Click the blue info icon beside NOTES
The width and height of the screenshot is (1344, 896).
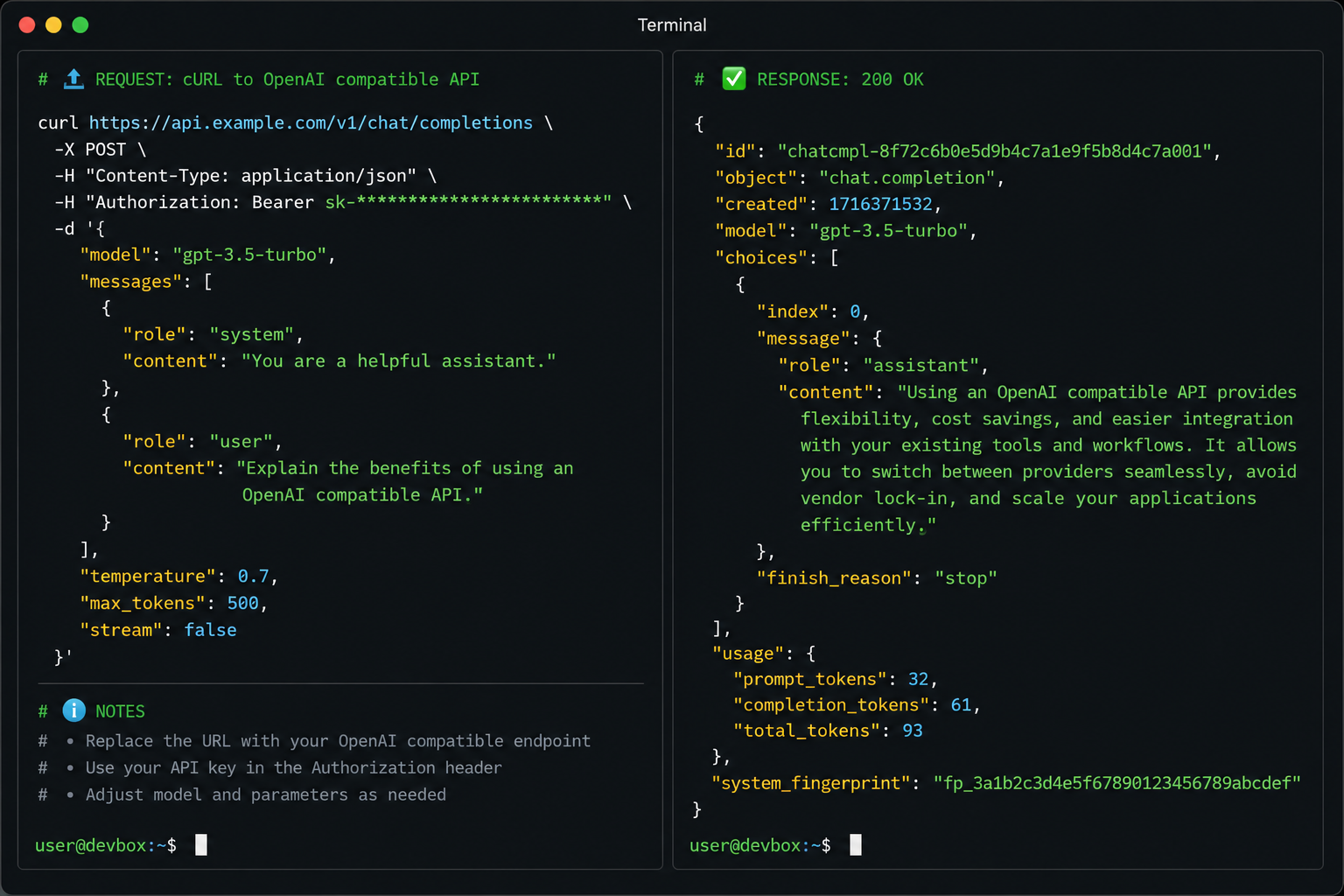(73, 710)
